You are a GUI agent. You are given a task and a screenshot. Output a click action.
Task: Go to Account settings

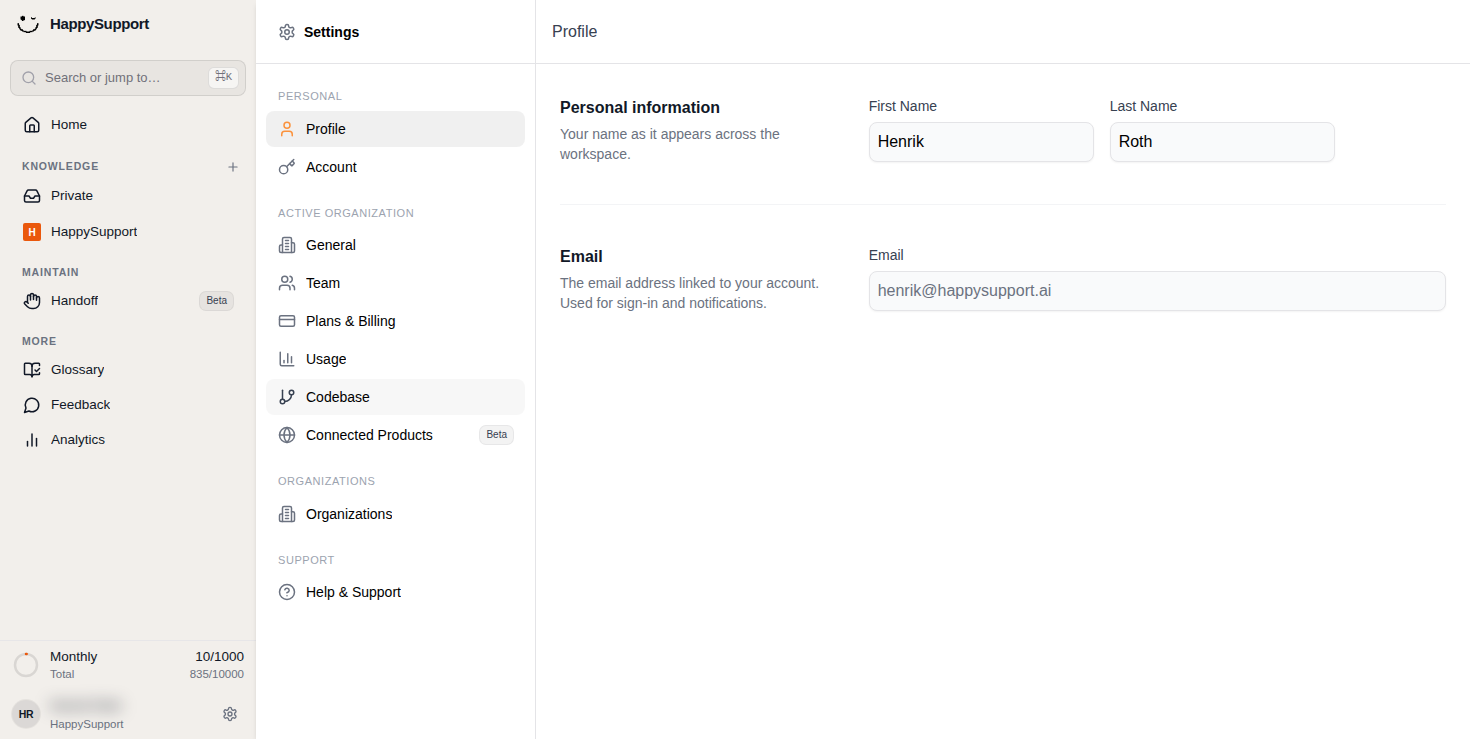pos(395,167)
